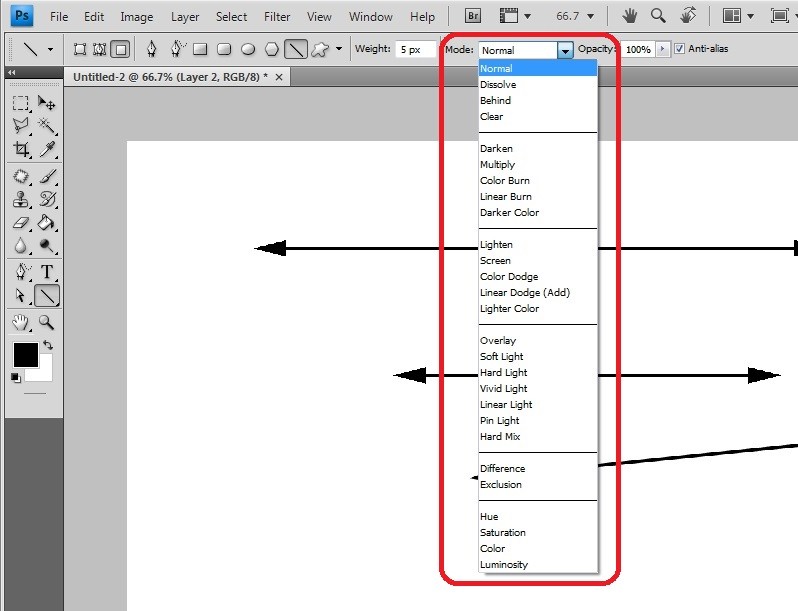Swap foreground and background colors

pyautogui.click(x=48, y=345)
